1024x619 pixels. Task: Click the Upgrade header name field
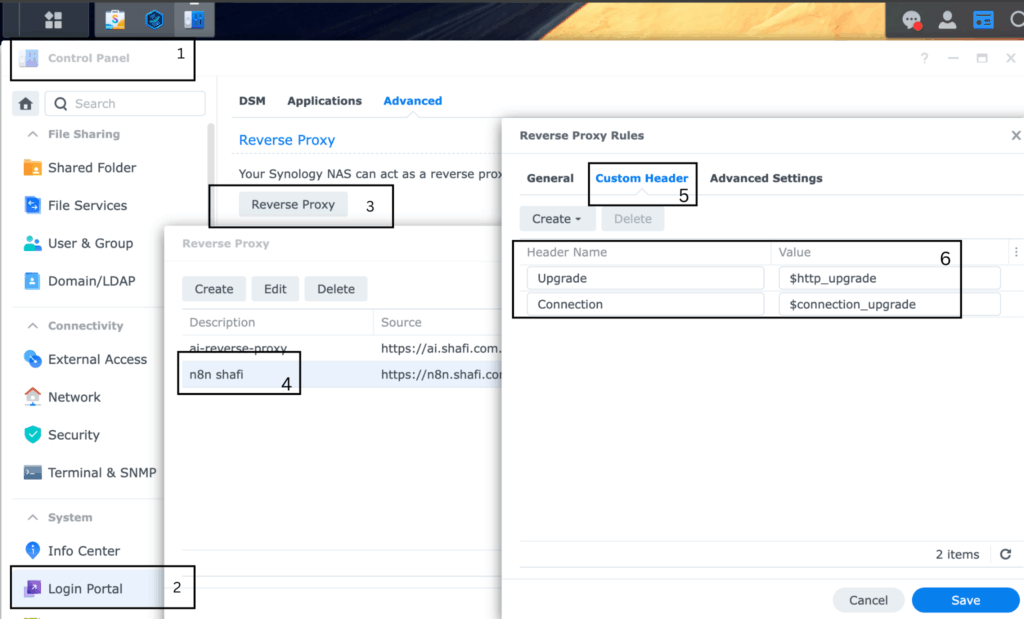click(x=645, y=278)
